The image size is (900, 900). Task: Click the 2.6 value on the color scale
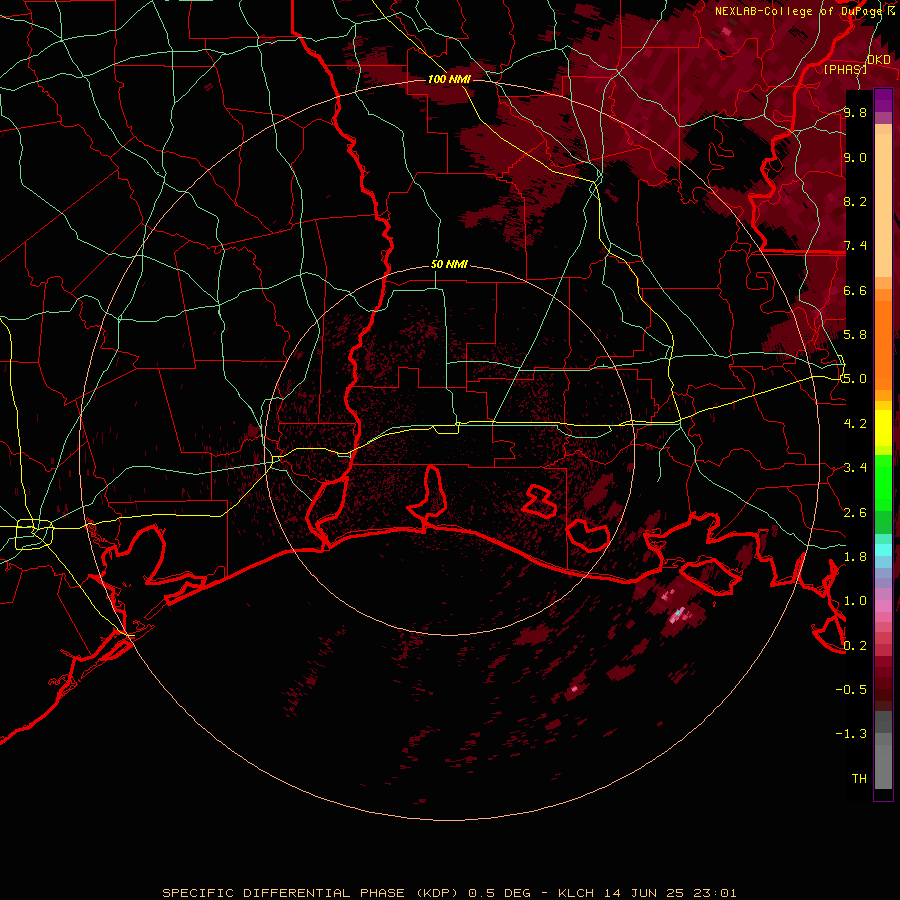[855, 513]
